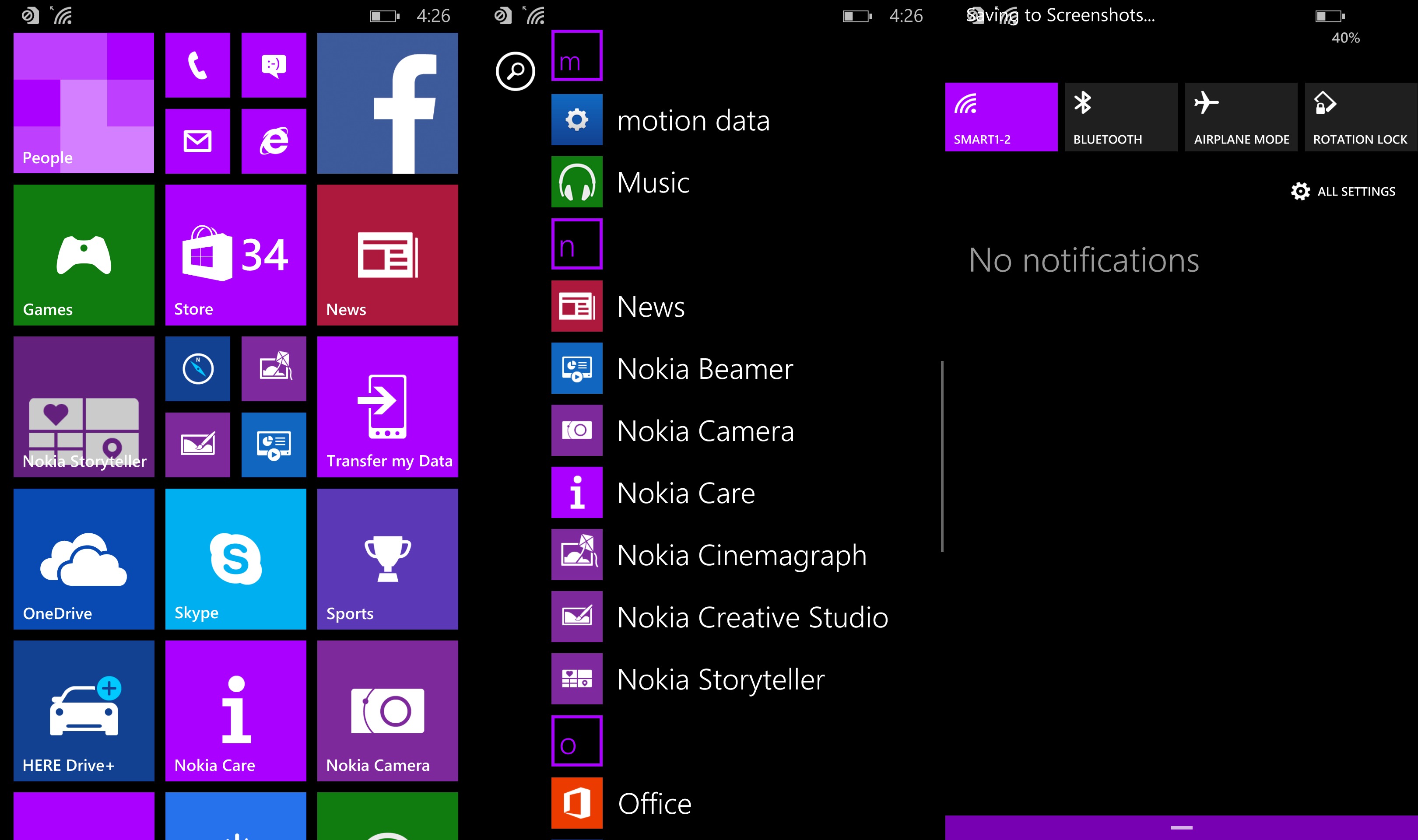
Task: Tap the Phone tile
Action: [197, 65]
